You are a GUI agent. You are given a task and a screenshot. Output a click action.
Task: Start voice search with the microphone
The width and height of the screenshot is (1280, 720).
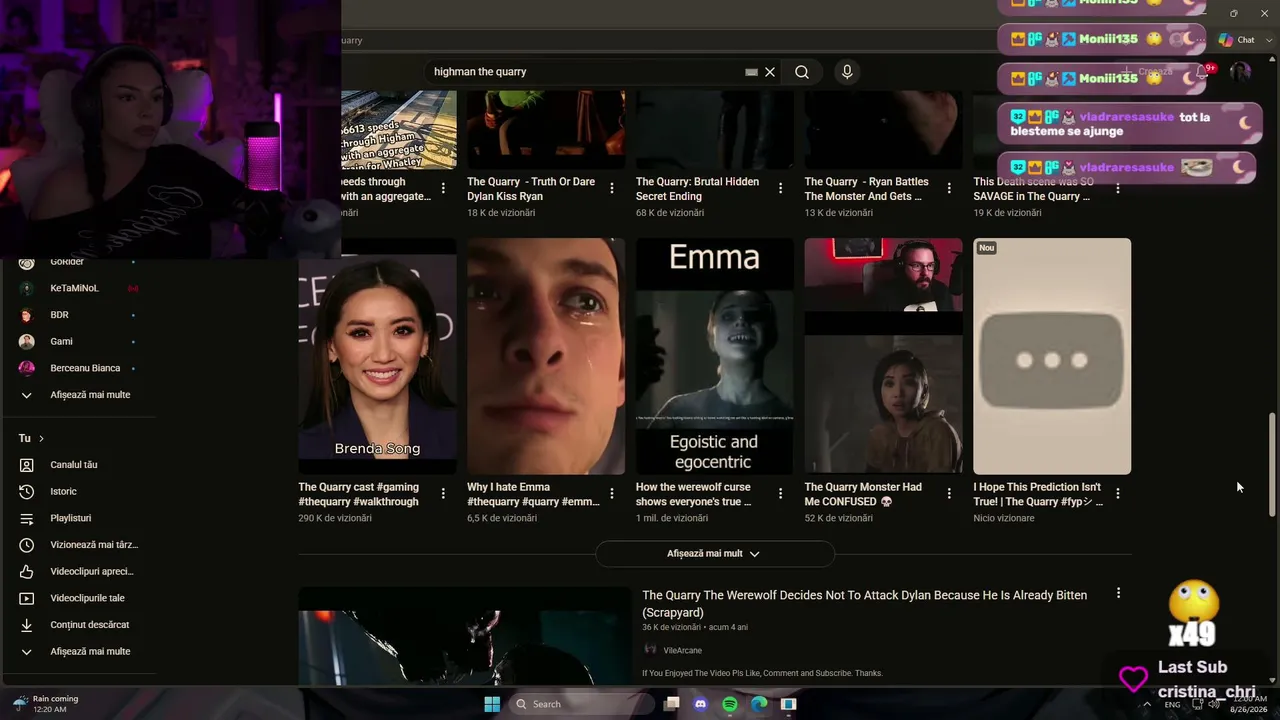point(847,72)
